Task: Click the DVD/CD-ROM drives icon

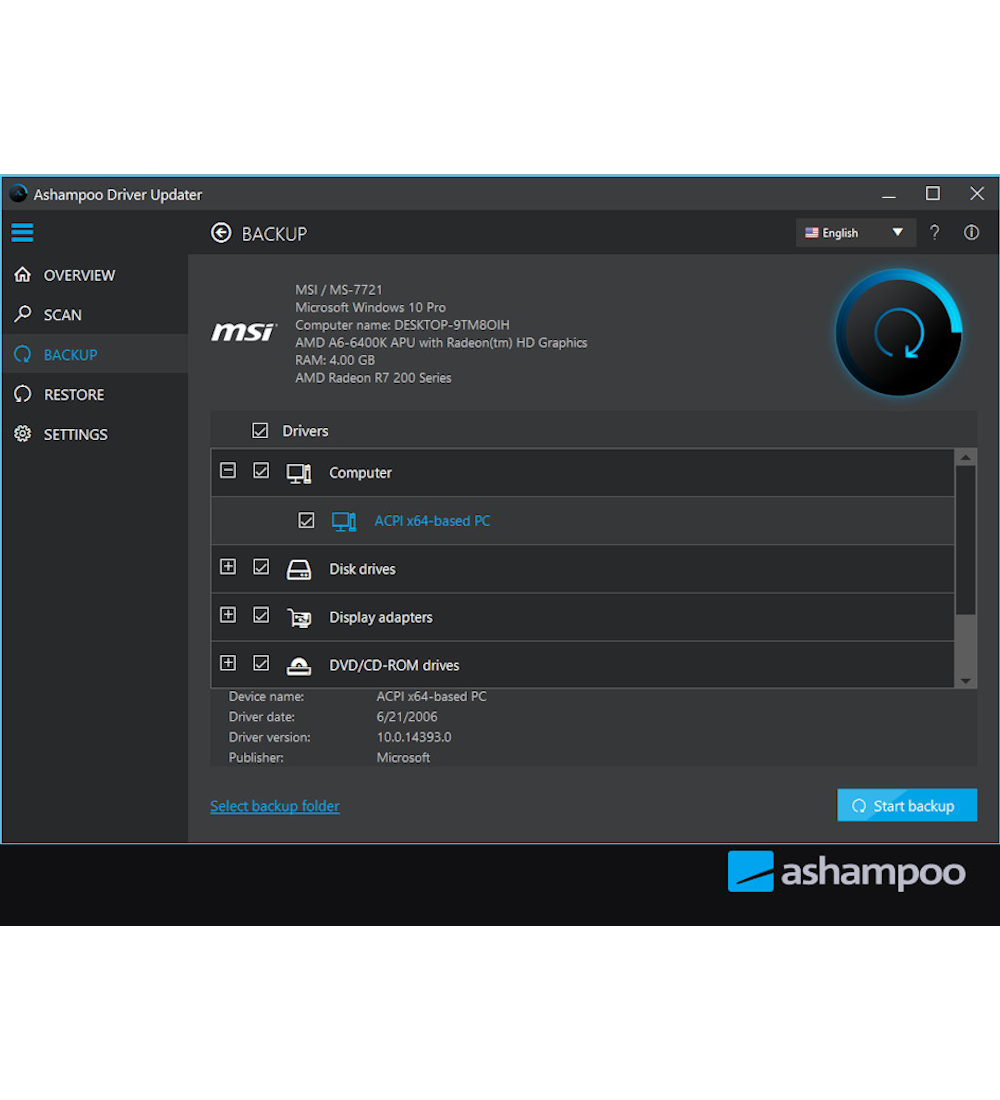Action: click(x=299, y=665)
